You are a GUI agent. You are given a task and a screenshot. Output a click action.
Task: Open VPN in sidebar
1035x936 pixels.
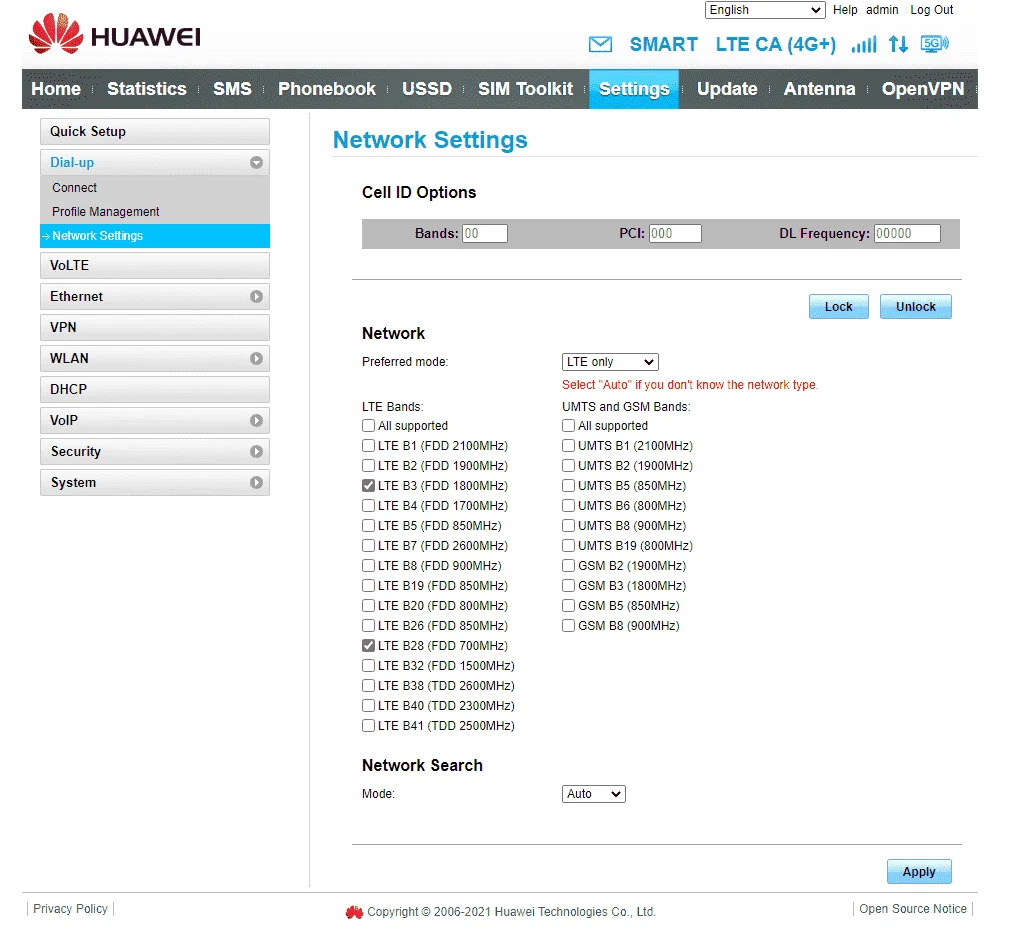tap(154, 327)
